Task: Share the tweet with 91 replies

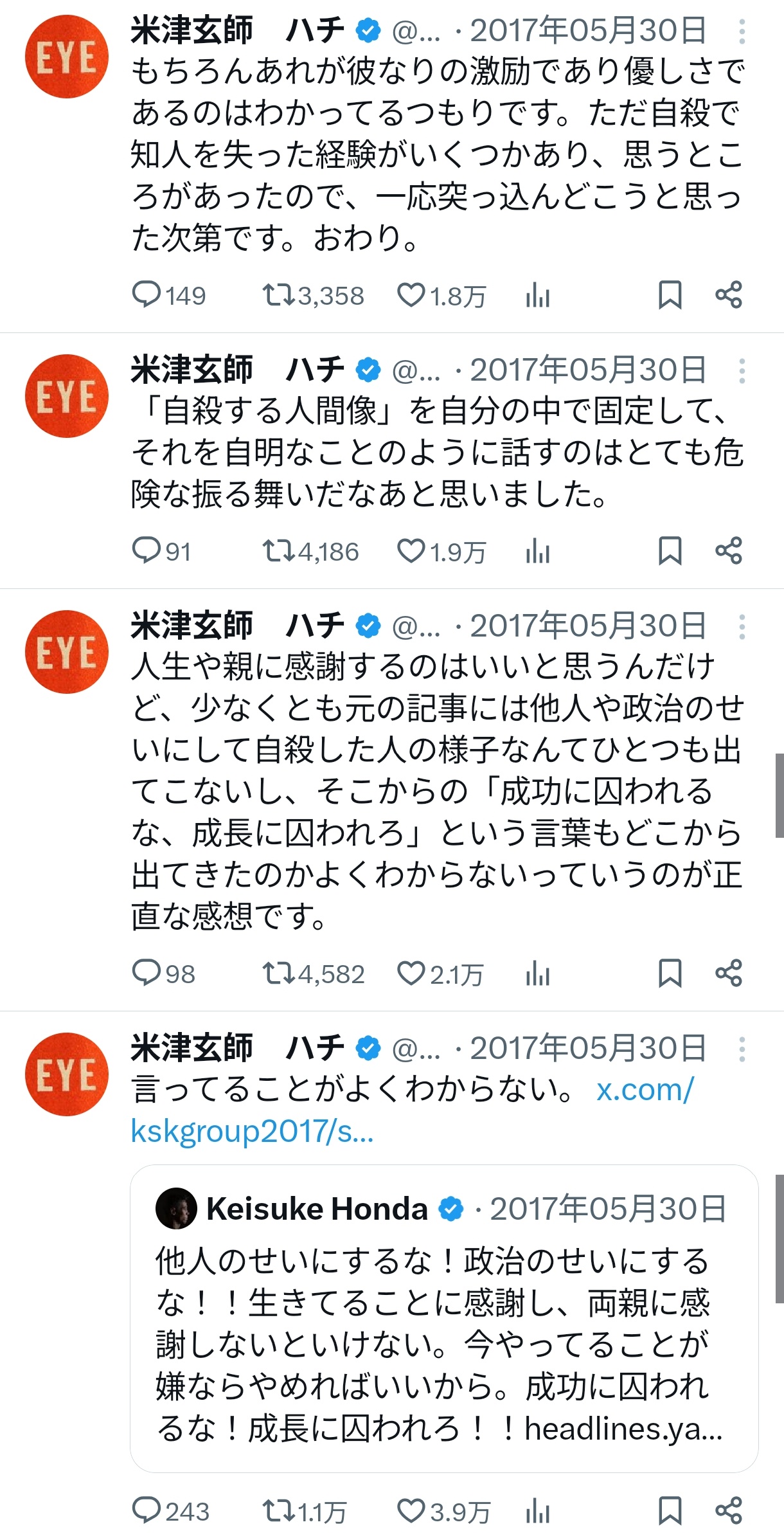Action: pyautogui.click(x=729, y=551)
